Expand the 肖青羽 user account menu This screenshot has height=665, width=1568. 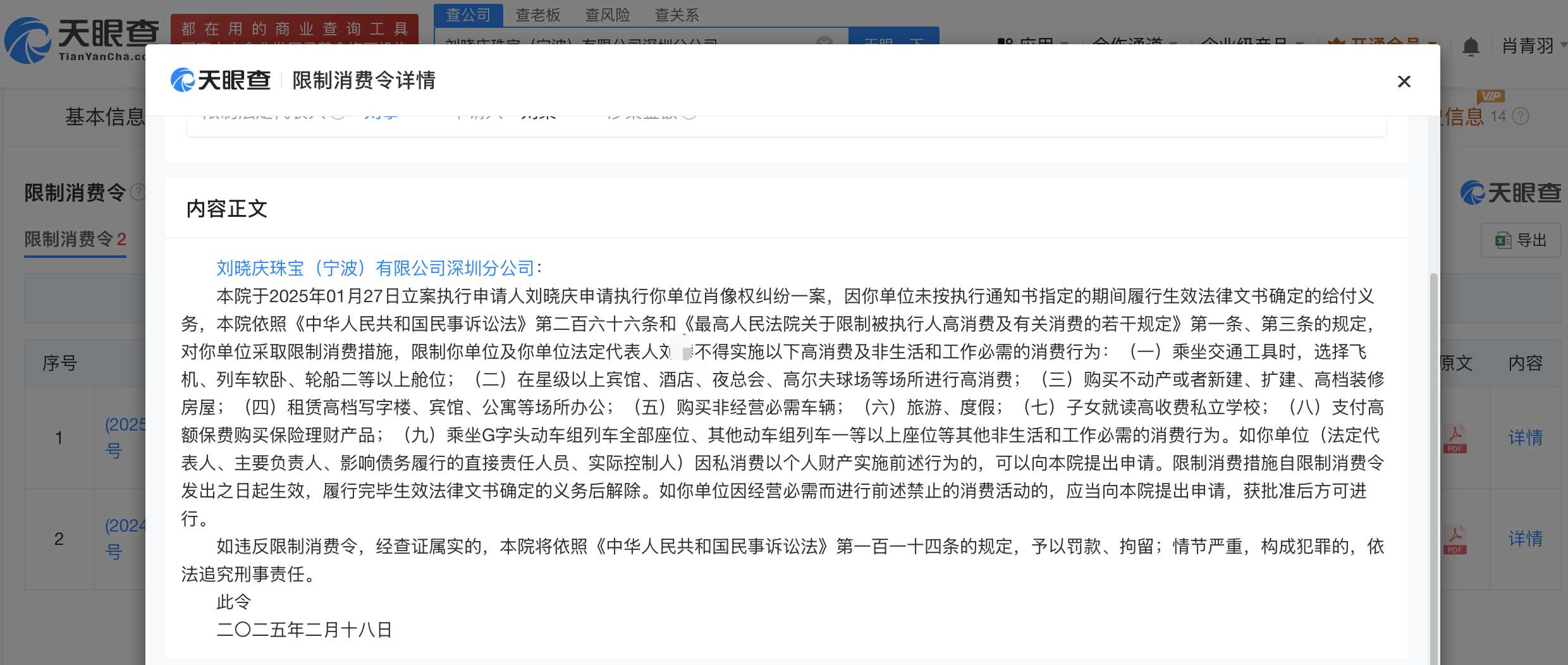[x=1533, y=46]
